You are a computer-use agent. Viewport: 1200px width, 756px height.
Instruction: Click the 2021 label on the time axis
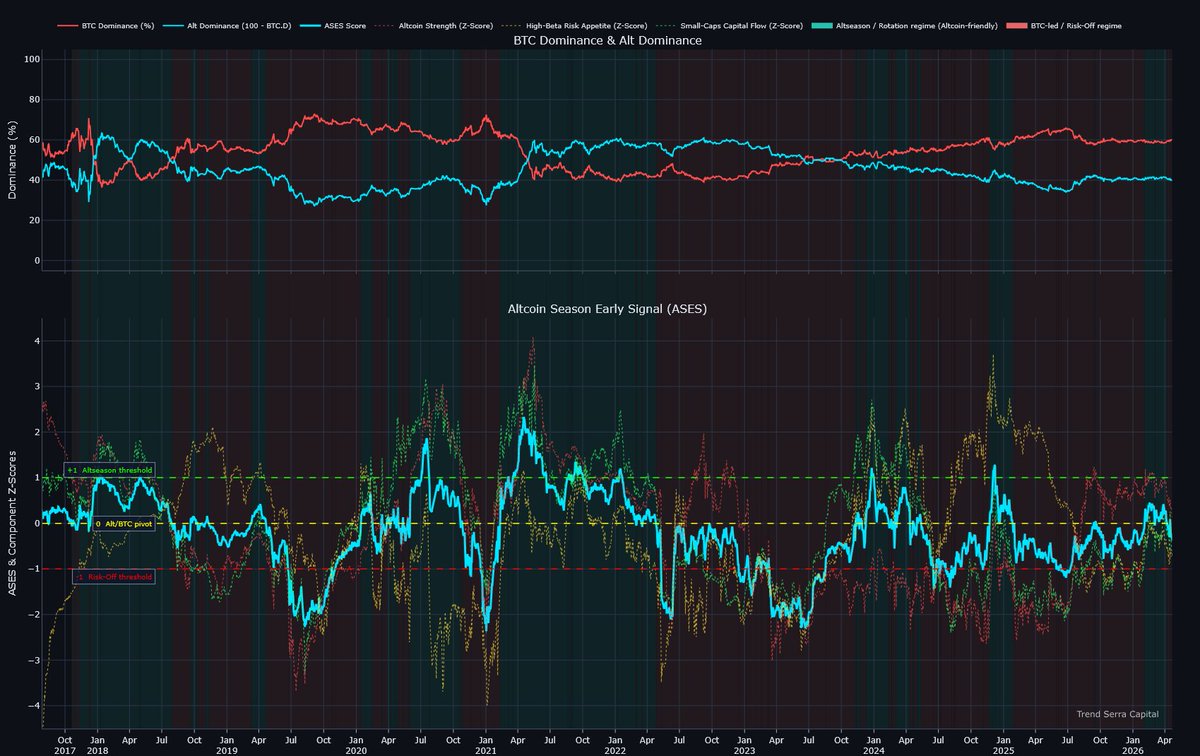[x=485, y=749]
